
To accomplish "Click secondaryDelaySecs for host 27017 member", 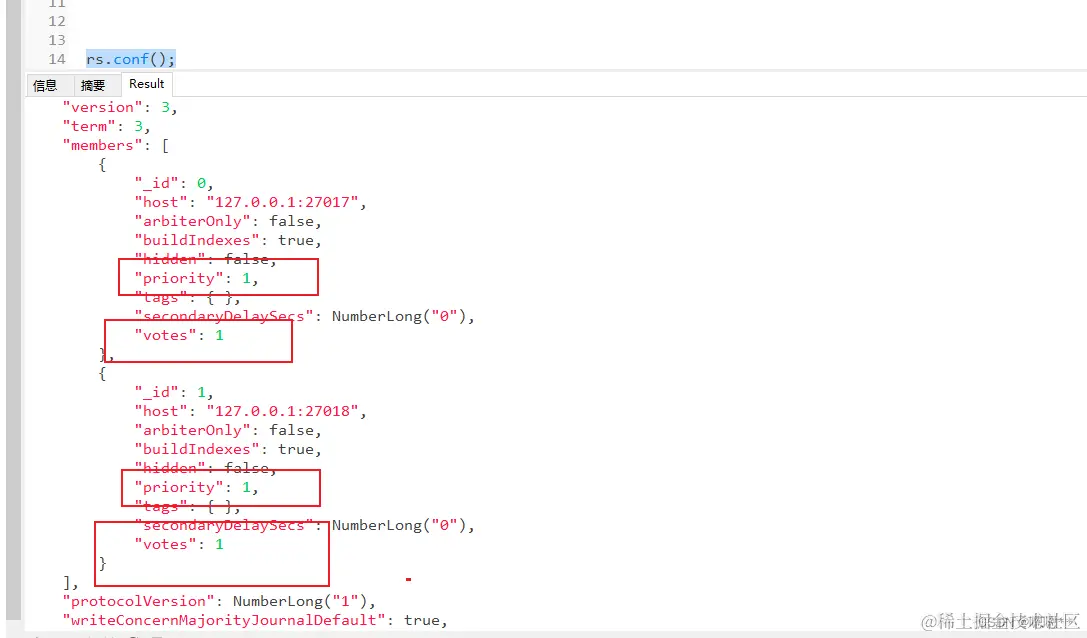I will [304, 316].
